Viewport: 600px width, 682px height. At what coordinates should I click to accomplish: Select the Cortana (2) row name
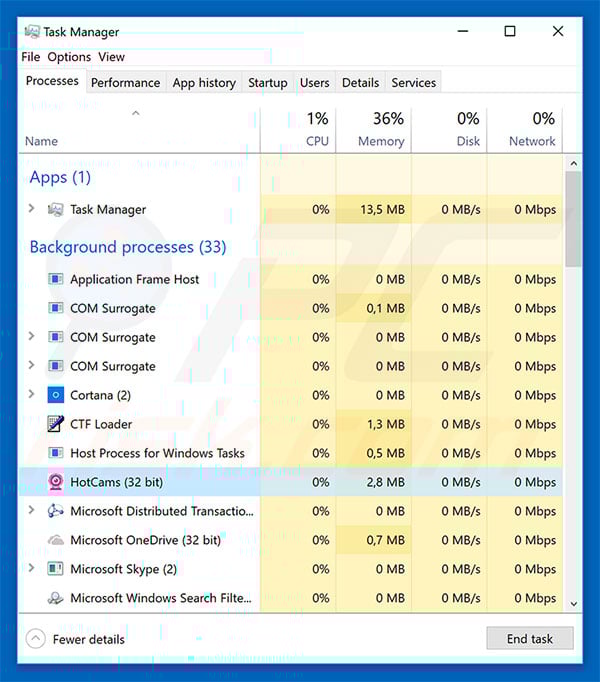101,395
